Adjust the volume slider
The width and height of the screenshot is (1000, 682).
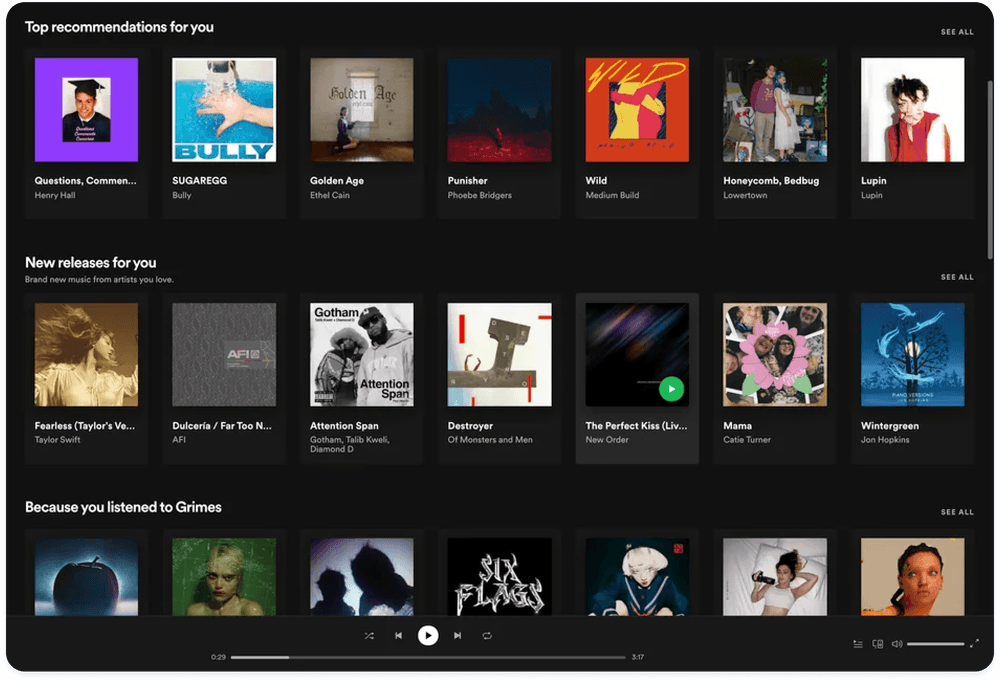935,643
